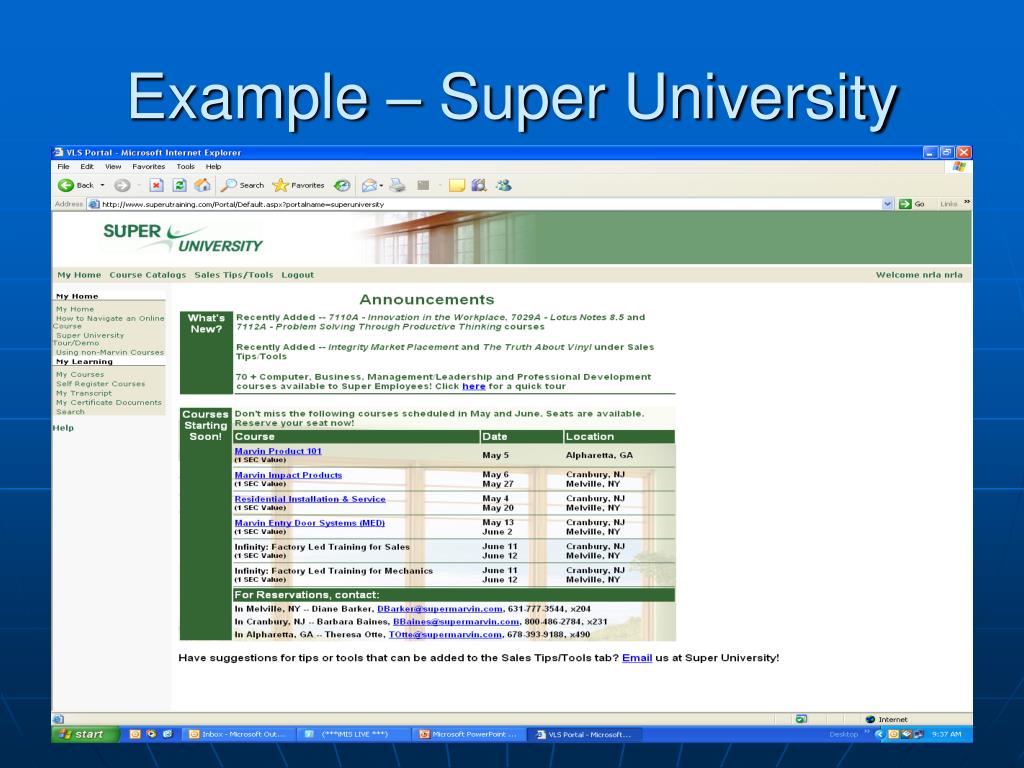
Task: Click the Forward arrow button
Action: [x=122, y=185]
